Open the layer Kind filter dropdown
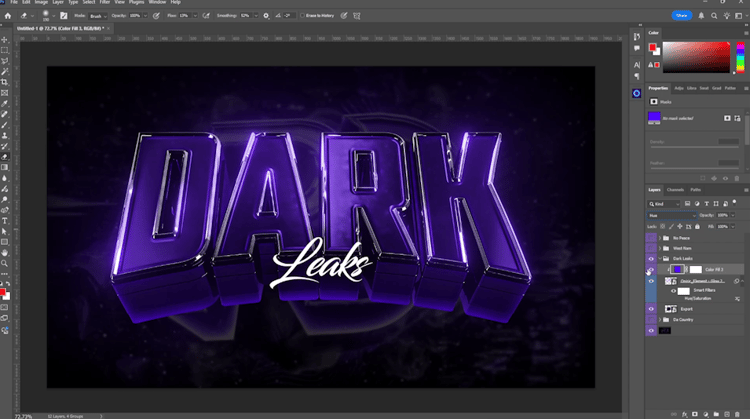 [664, 204]
